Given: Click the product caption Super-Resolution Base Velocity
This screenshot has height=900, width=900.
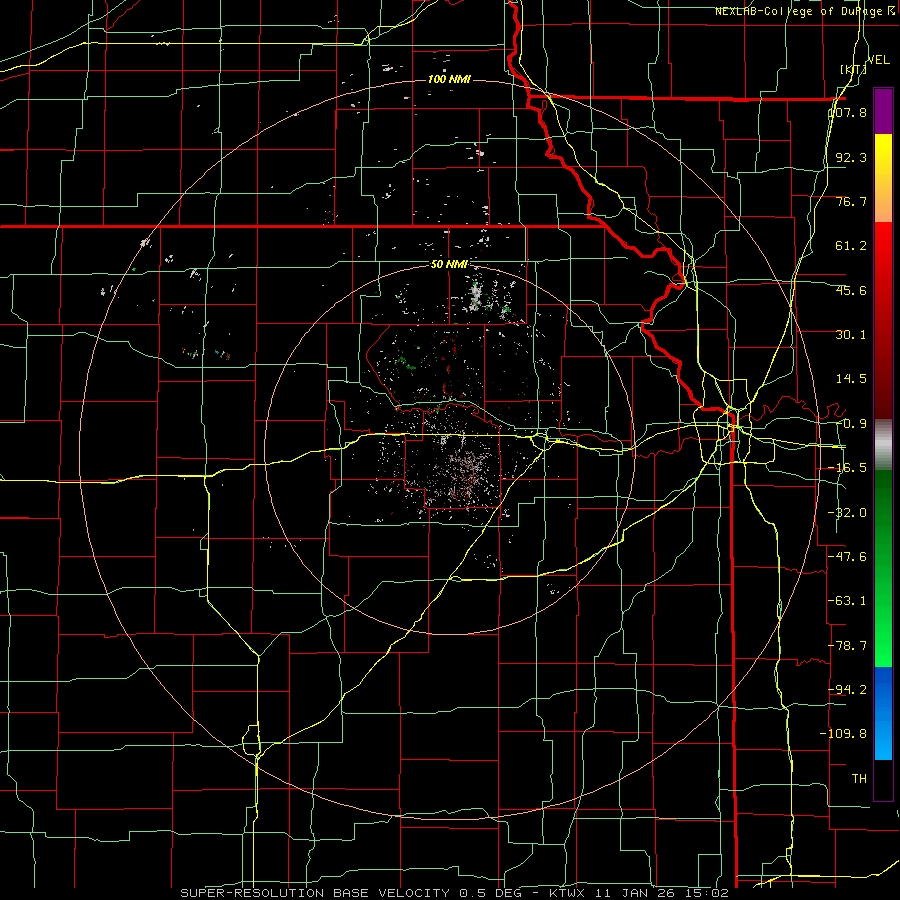Looking at the screenshot, I should tap(315, 893).
